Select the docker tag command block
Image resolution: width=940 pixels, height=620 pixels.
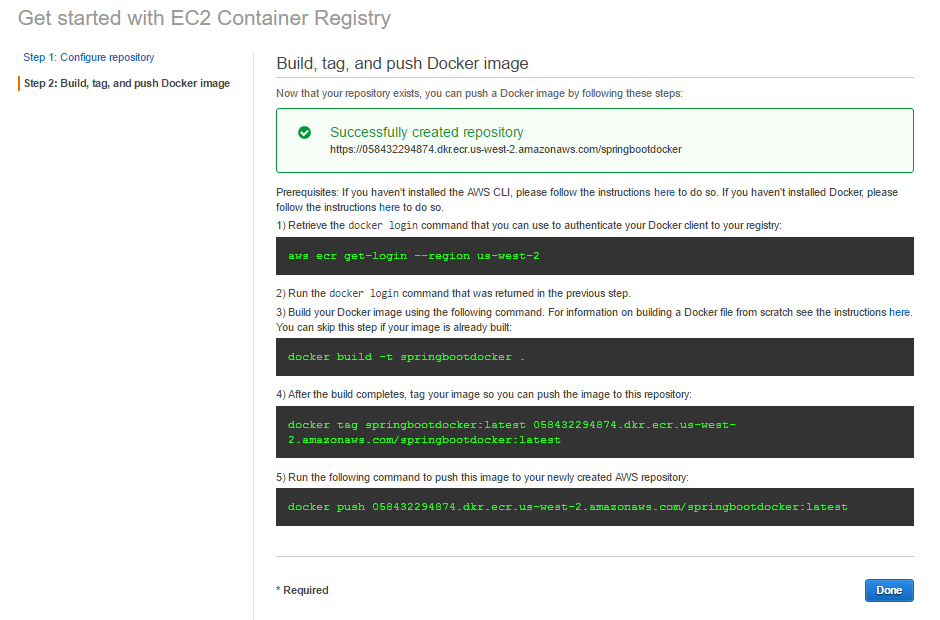[595, 431]
